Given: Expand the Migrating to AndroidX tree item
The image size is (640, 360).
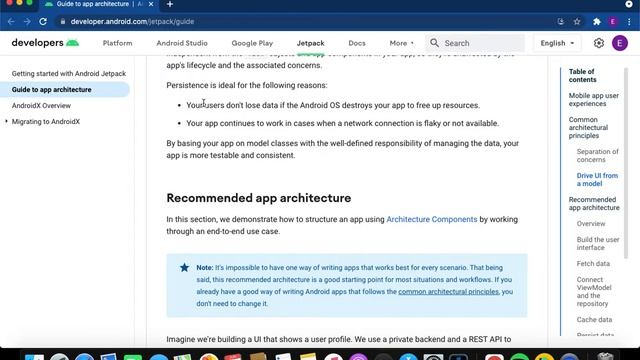Looking at the screenshot, I should click(6, 121).
